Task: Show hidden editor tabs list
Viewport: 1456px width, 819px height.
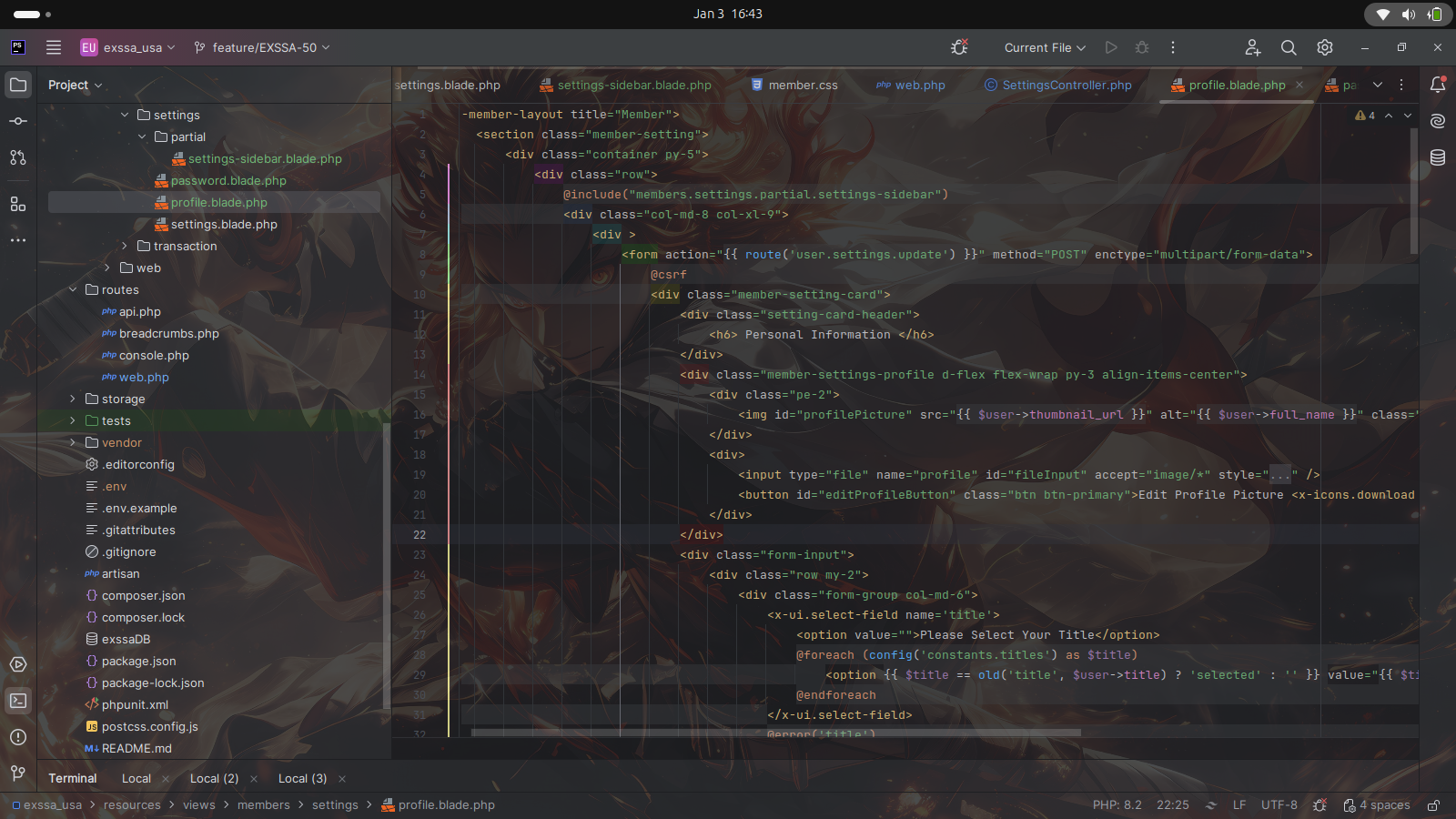Action: (1378, 85)
